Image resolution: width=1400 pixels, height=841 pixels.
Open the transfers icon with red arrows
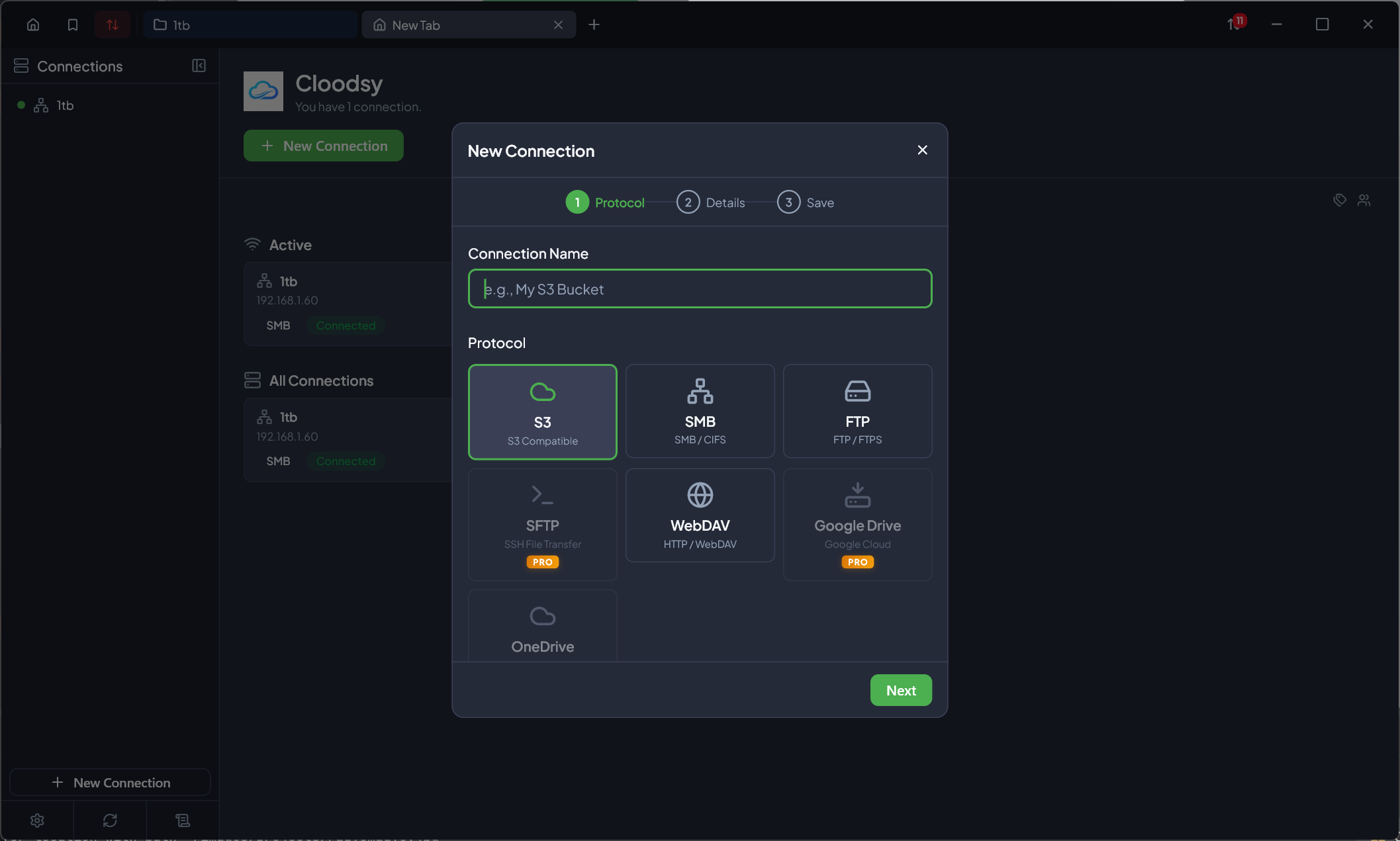pos(112,24)
